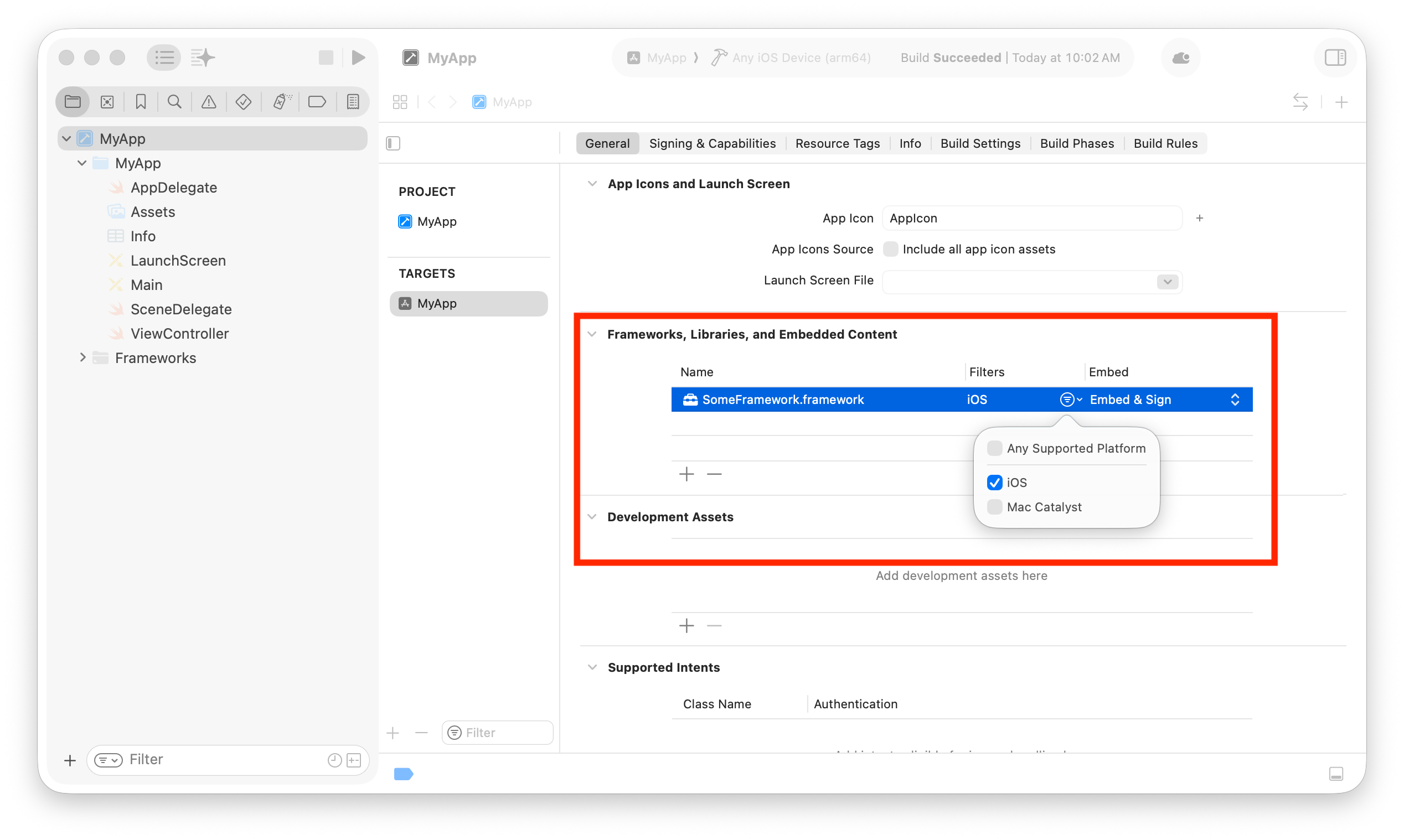Open platform filter icon for SomeFramework
The height and width of the screenshot is (840, 1404).
(x=1071, y=400)
